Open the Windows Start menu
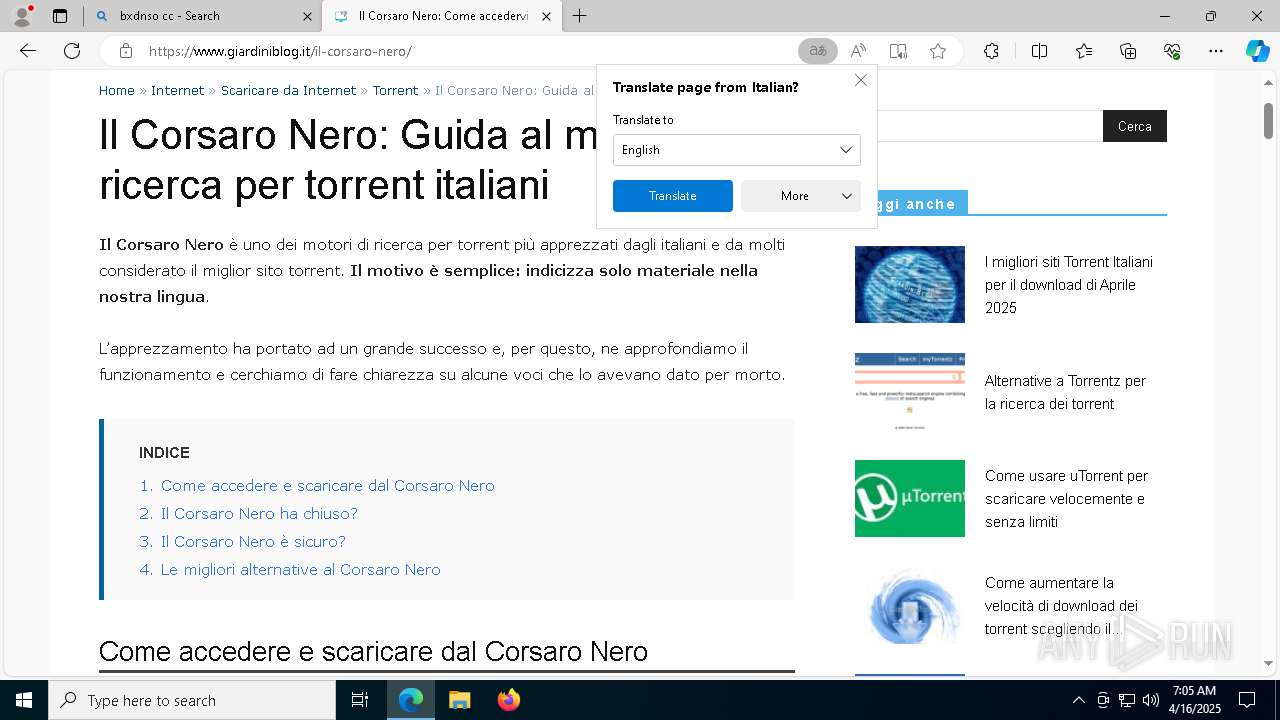The image size is (1280, 720). (24, 700)
